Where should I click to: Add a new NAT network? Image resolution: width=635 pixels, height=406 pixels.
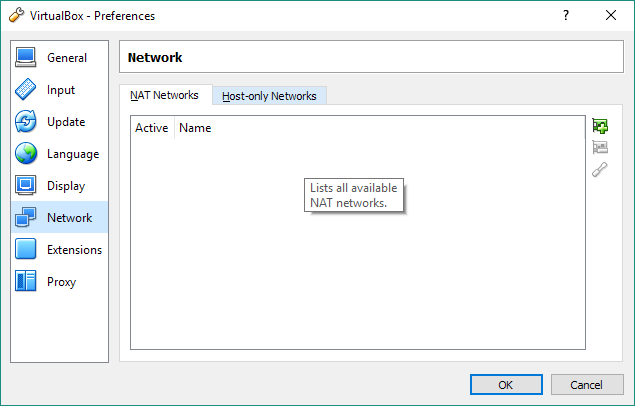(600, 126)
